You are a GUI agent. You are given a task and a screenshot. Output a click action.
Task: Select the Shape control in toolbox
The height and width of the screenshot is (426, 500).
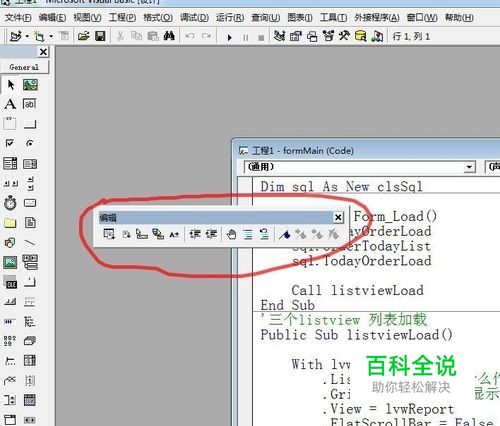pos(10,243)
